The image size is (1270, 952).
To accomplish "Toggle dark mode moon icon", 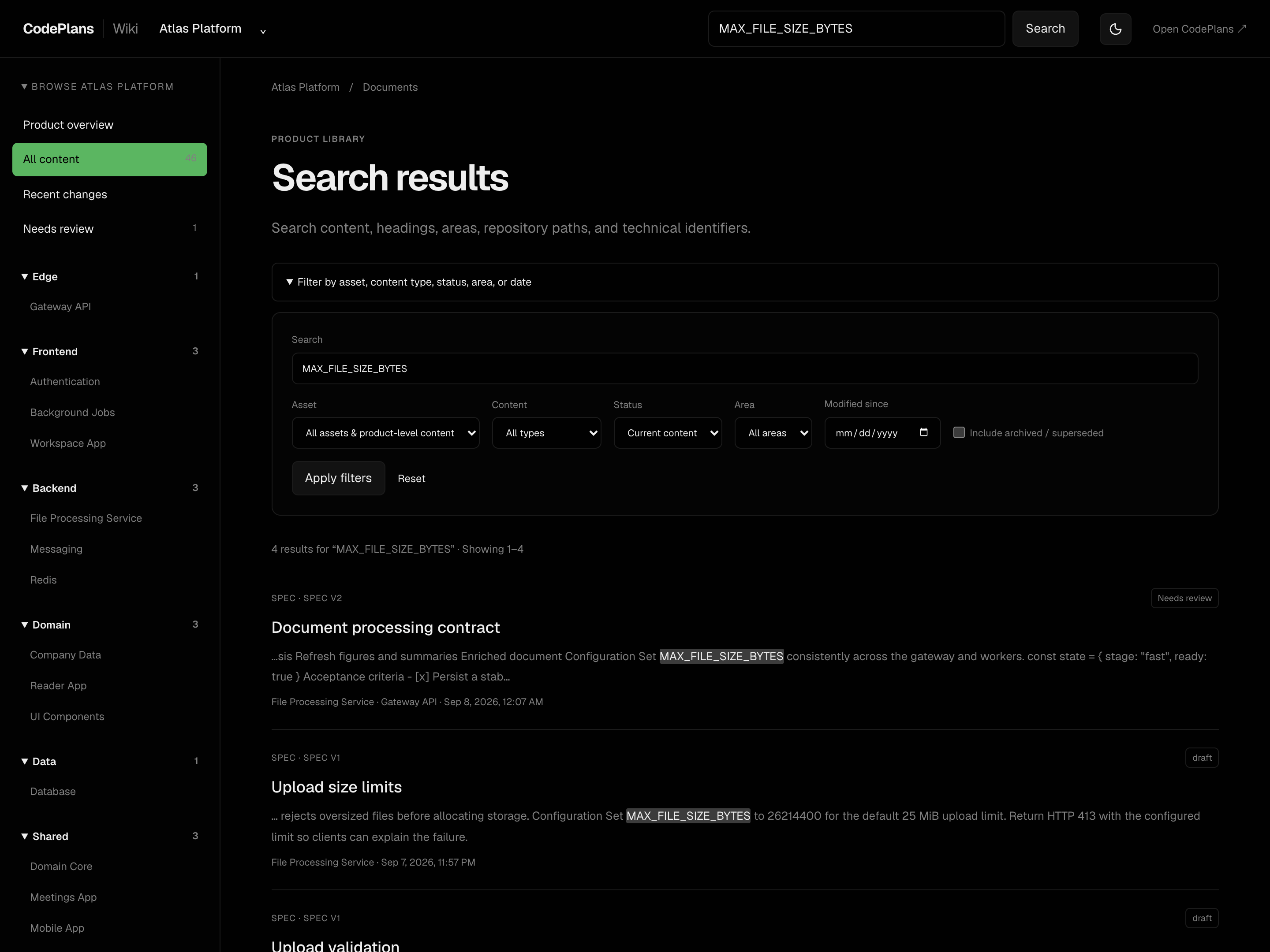I will 1115,29.
